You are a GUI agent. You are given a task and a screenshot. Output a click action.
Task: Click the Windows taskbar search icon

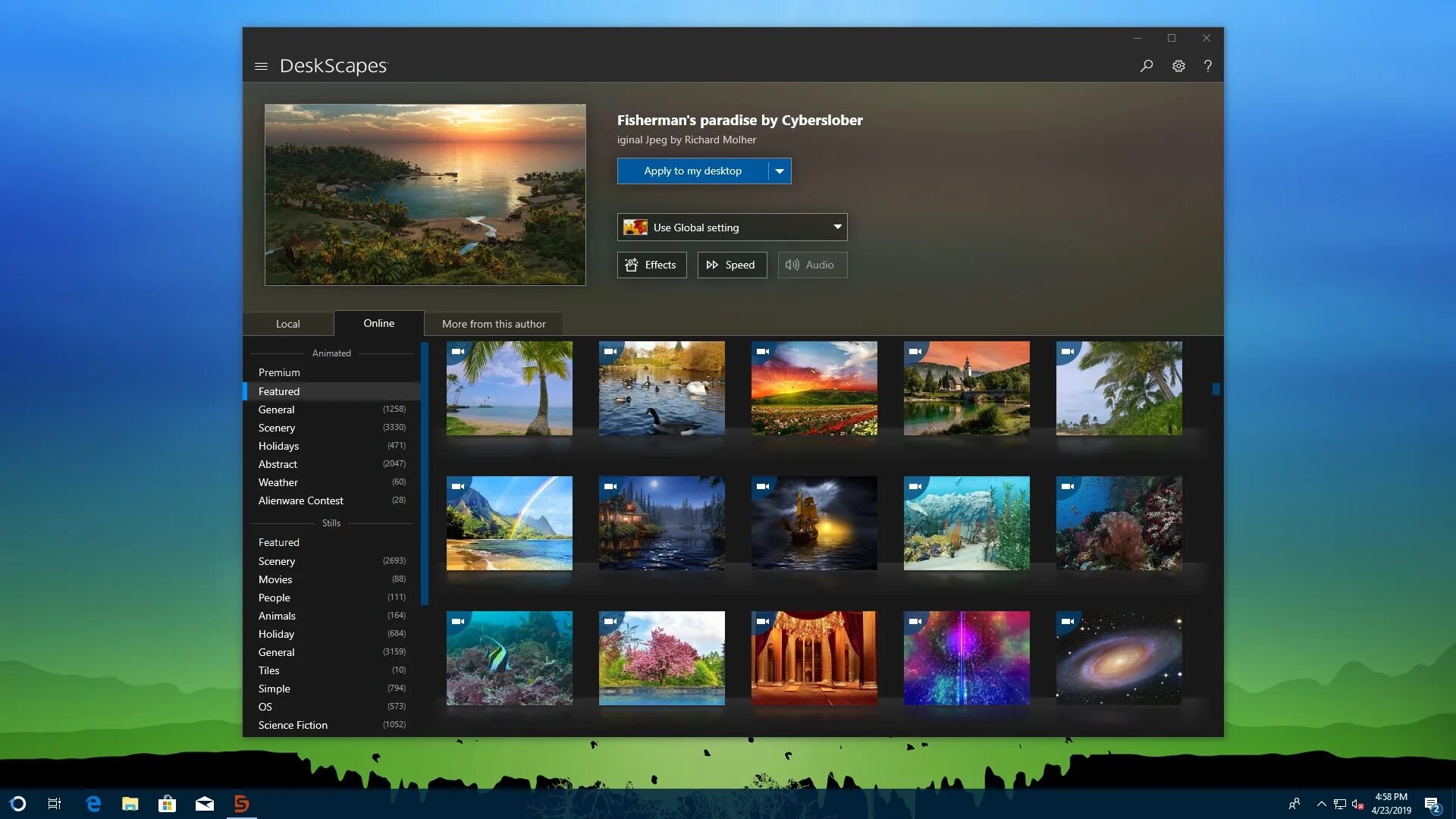(x=18, y=803)
